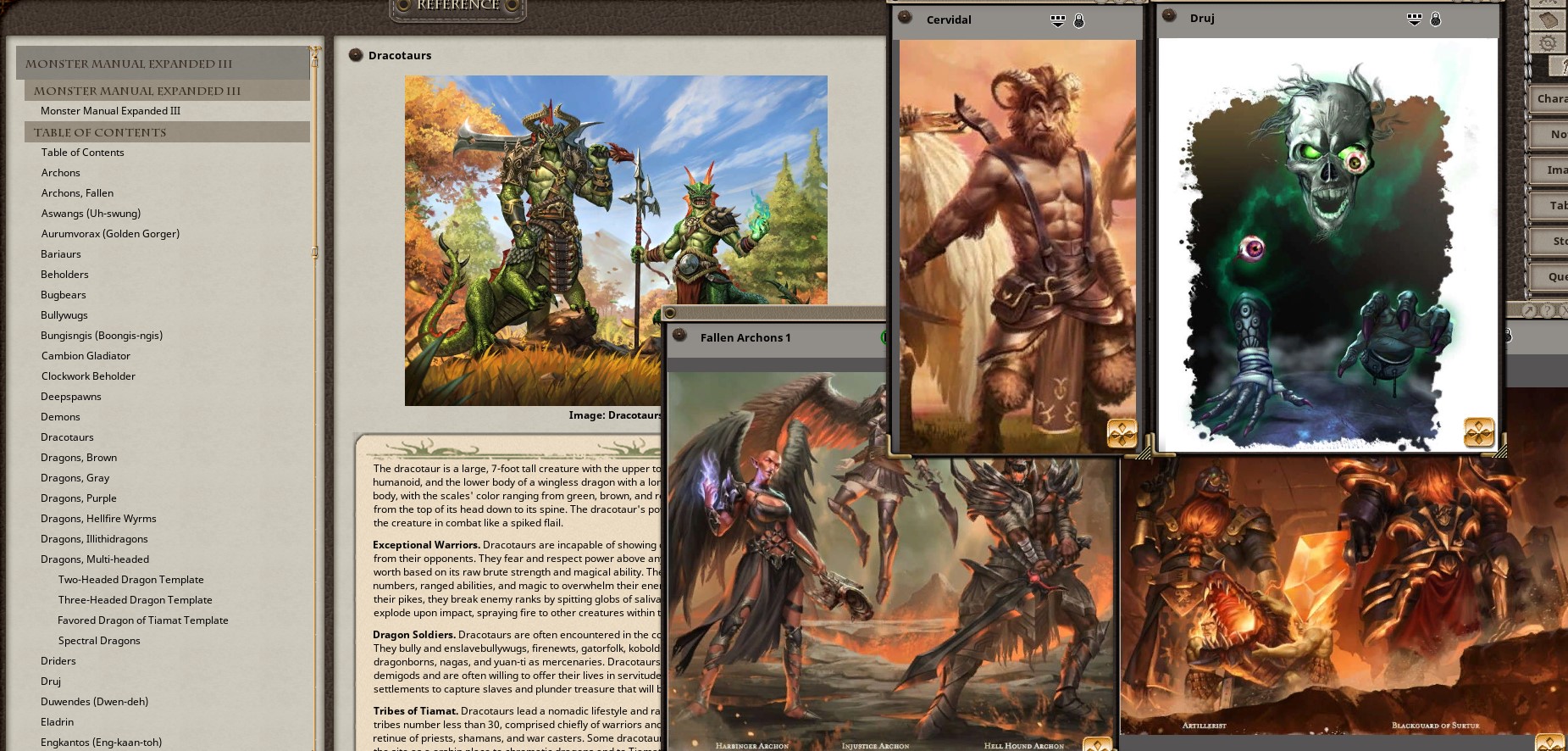Image resolution: width=1568 pixels, height=751 pixels.
Task: Open Bungisngis (Boongis-ngis) entry
Action: pos(102,336)
